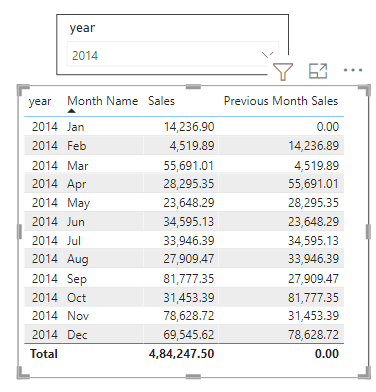Sort by the year column header
Screen dimensions: 376x392
pyautogui.click(x=40, y=101)
